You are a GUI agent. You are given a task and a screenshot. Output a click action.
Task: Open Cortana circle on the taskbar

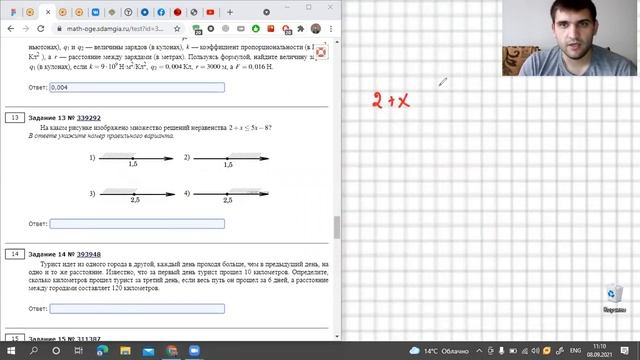(56, 351)
